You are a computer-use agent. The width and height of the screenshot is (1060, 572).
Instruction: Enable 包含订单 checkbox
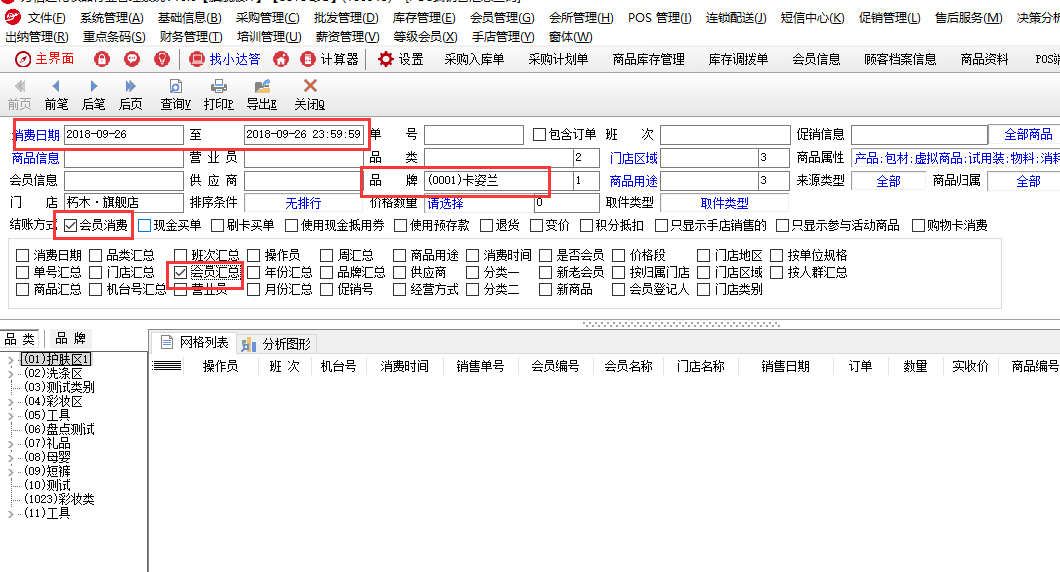pyautogui.click(x=539, y=135)
